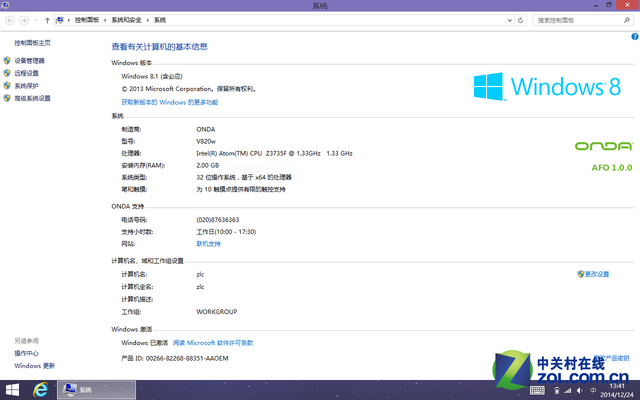640x400 pixels.
Task: Click the Windows 8 logo graphic
Action: [x=547, y=87]
